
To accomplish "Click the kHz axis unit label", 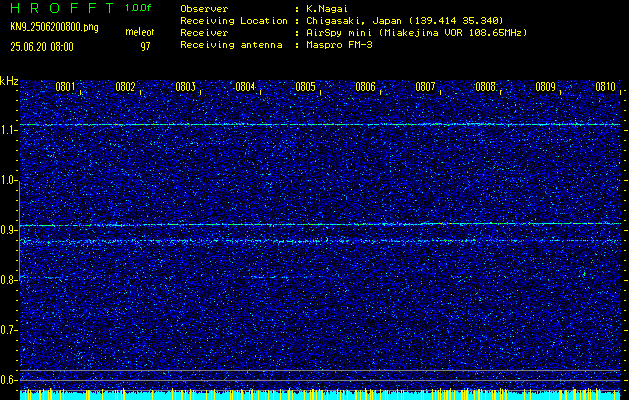I will pyautogui.click(x=9, y=81).
